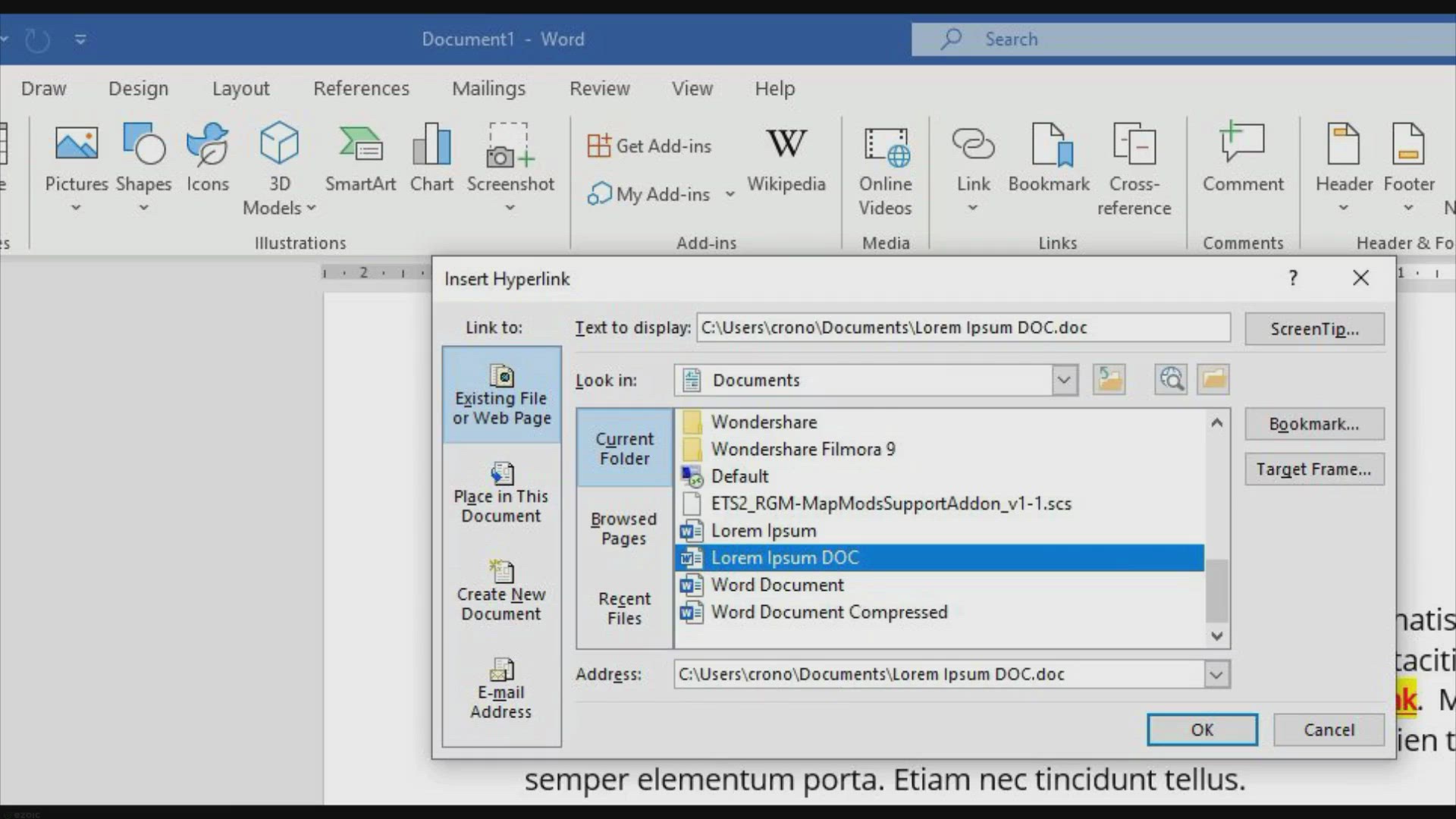
Task: Select Existing File or Web Page
Action: [x=501, y=395]
